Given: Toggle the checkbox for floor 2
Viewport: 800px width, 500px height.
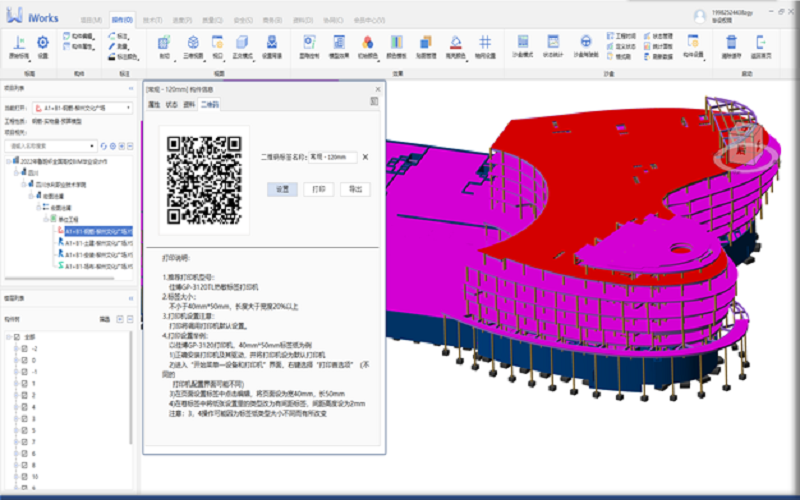Looking at the screenshot, I should [24, 395].
